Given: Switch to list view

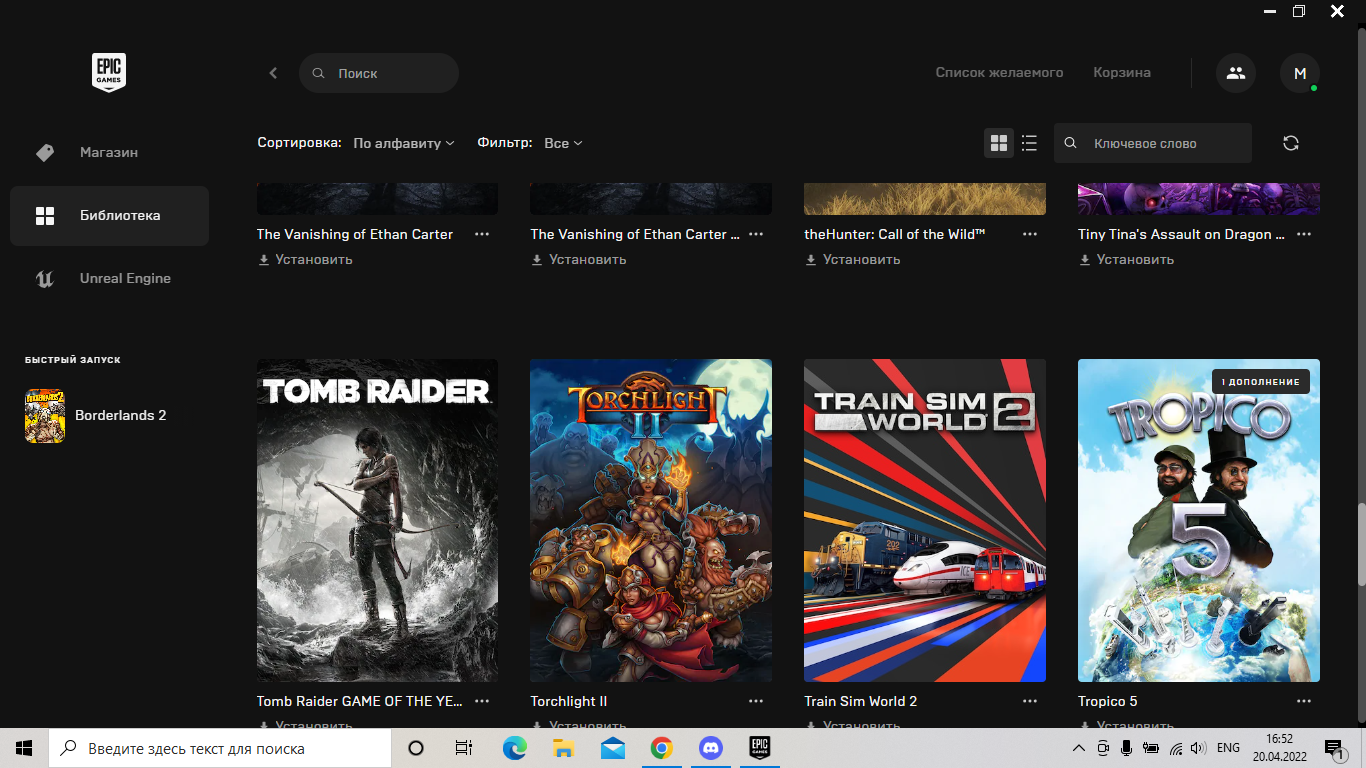Looking at the screenshot, I should point(1029,143).
